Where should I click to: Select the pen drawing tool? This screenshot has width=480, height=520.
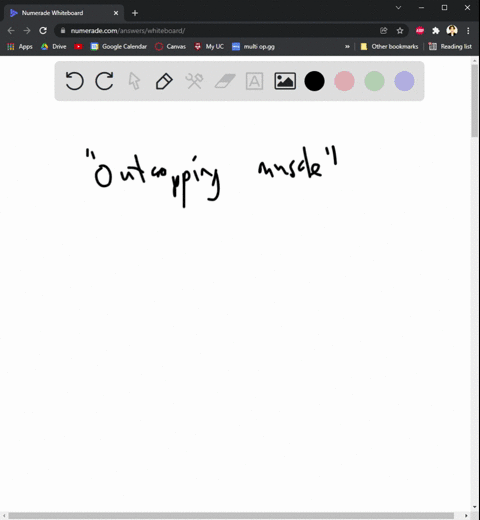pos(164,81)
